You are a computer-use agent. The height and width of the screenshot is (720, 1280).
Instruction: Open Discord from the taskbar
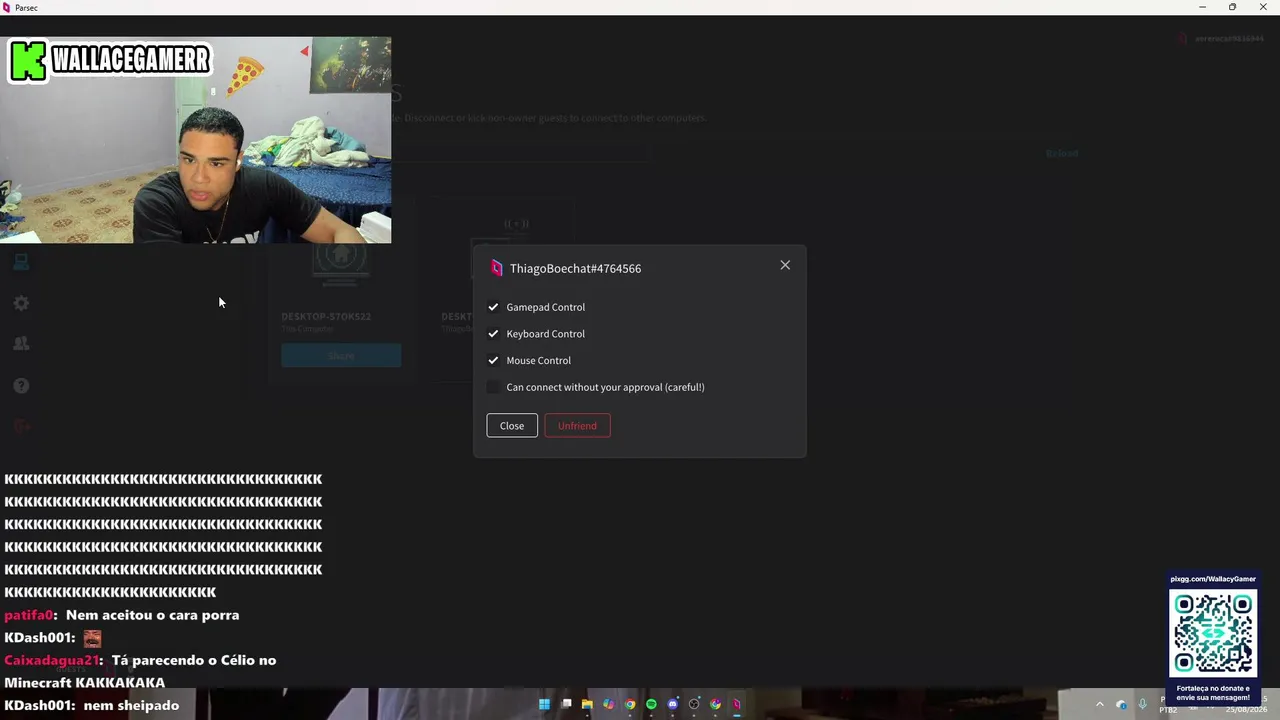673,704
